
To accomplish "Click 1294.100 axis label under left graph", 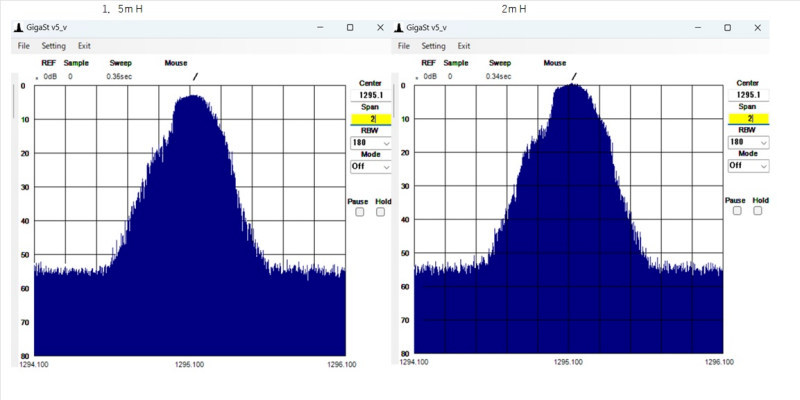I will coord(34,364).
